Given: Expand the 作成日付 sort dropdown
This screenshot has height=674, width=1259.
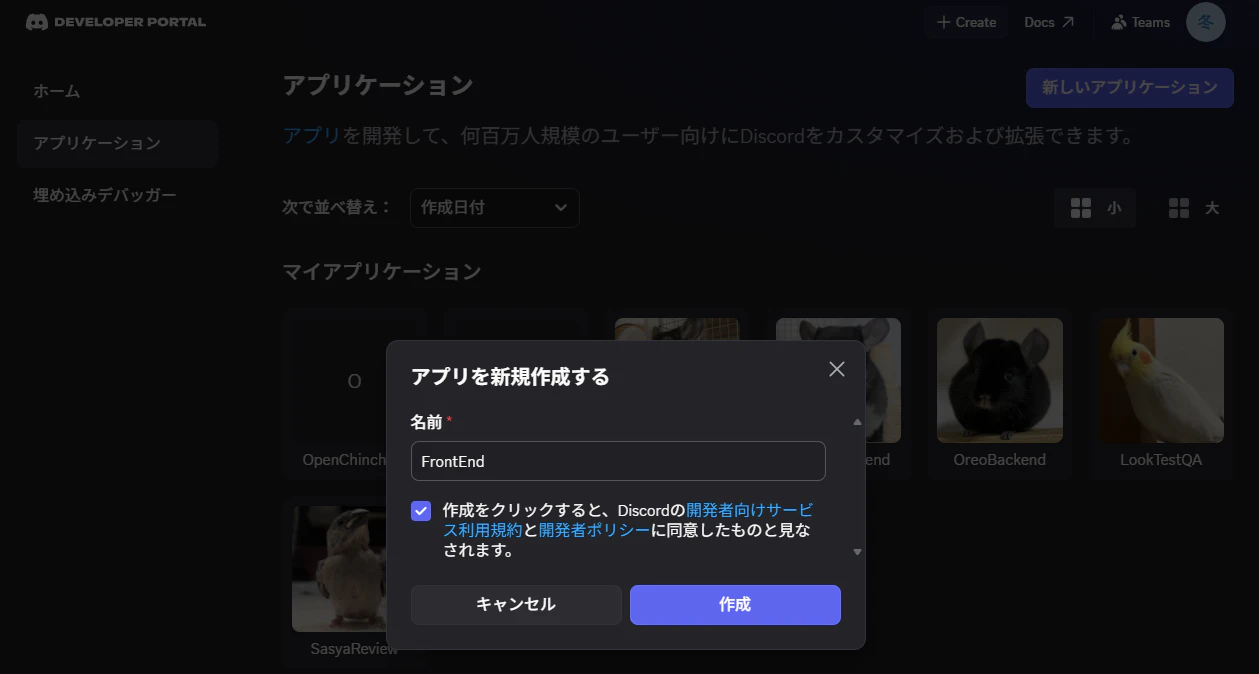Looking at the screenshot, I should (495, 208).
